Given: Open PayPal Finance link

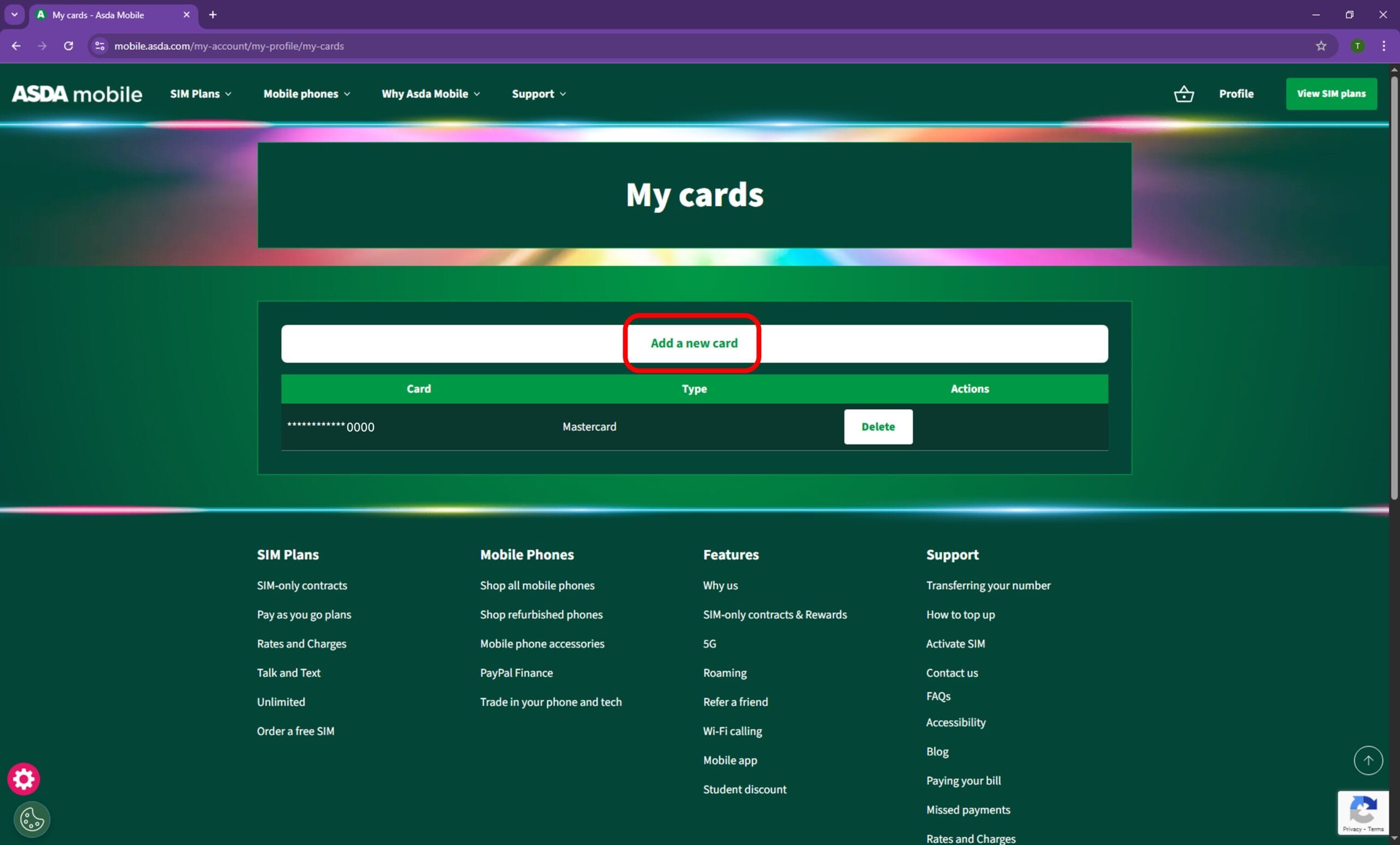Looking at the screenshot, I should click(x=516, y=673).
